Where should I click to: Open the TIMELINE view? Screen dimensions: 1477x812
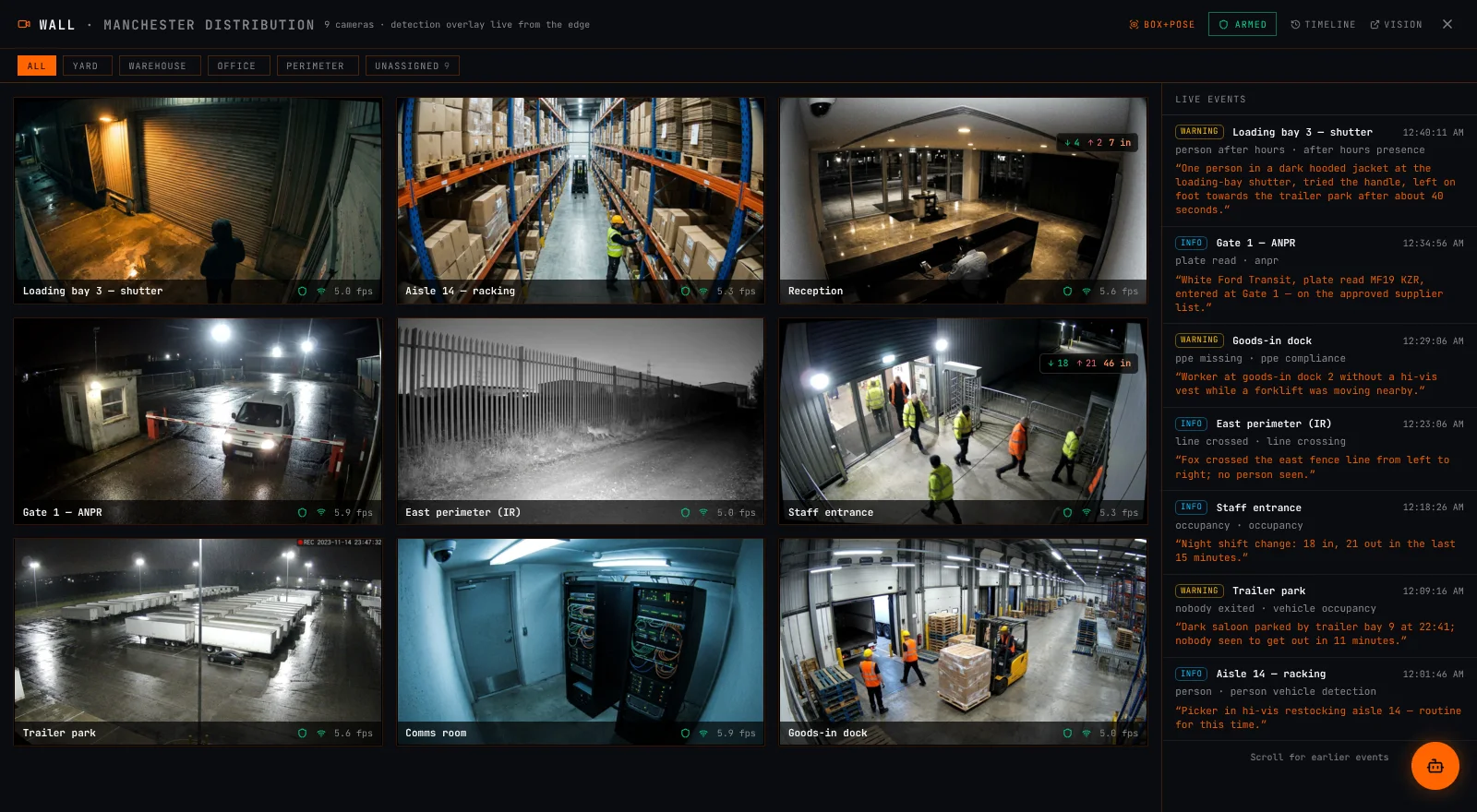point(1323,25)
